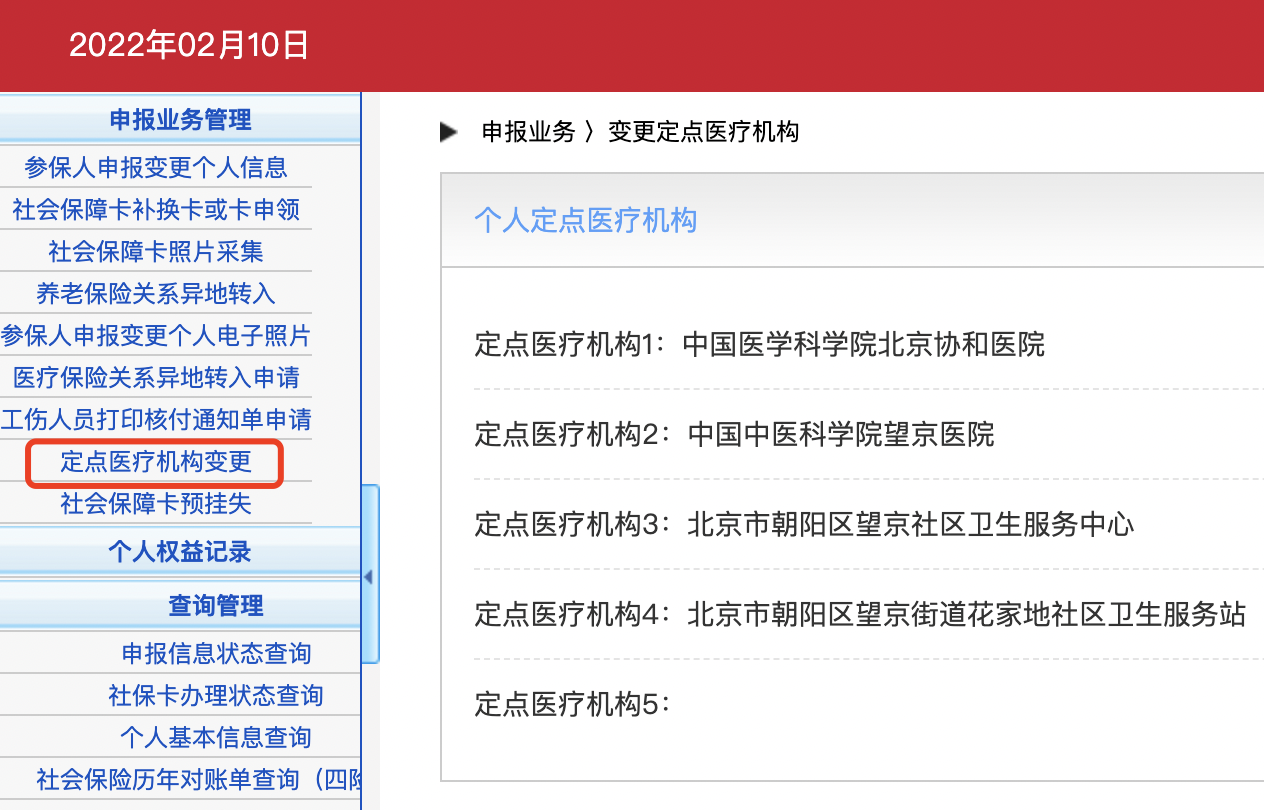Open 社会保障卡补换卡或卡申领 page
Viewport: 1264px width, 810px height.
tap(157, 210)
